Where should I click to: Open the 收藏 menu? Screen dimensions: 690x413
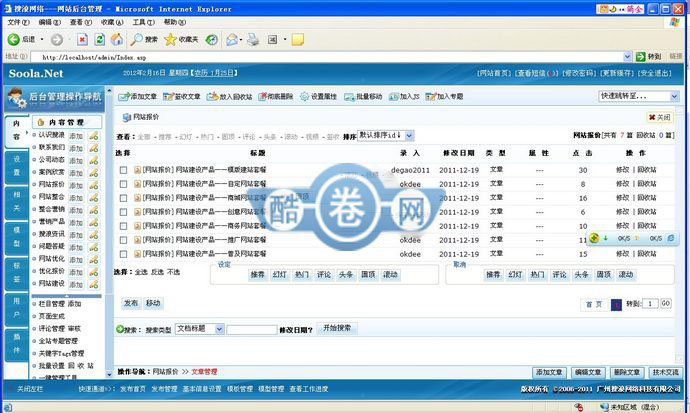(112, 22)
